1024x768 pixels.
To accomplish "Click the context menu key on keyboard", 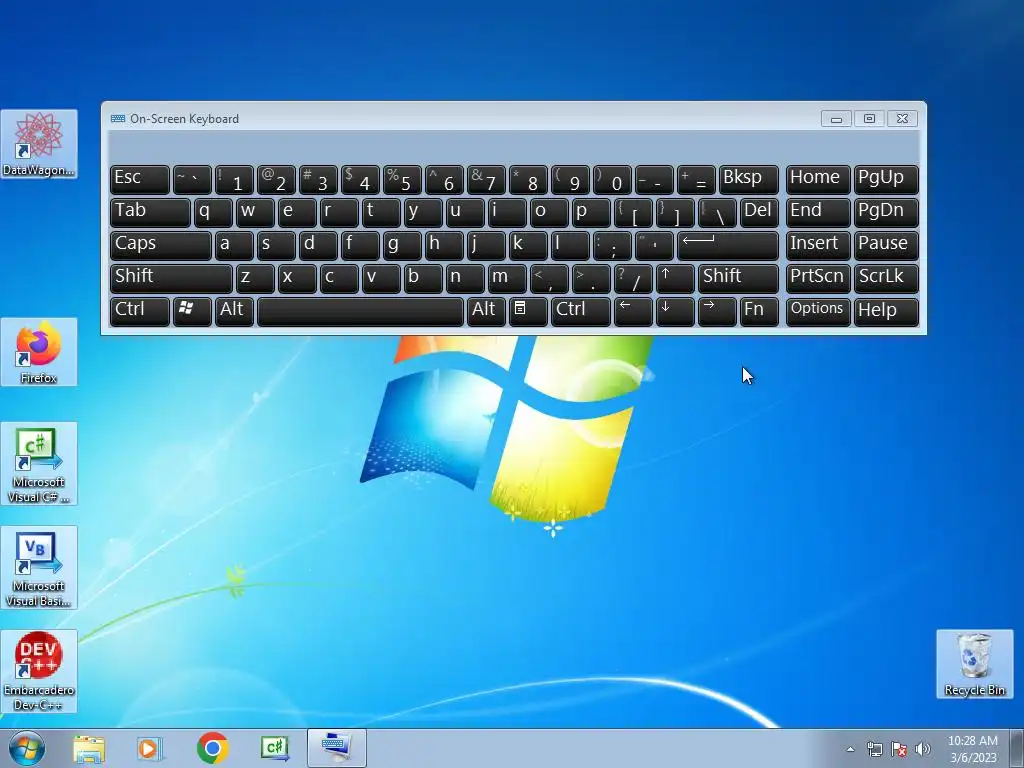I will [528, 311].
